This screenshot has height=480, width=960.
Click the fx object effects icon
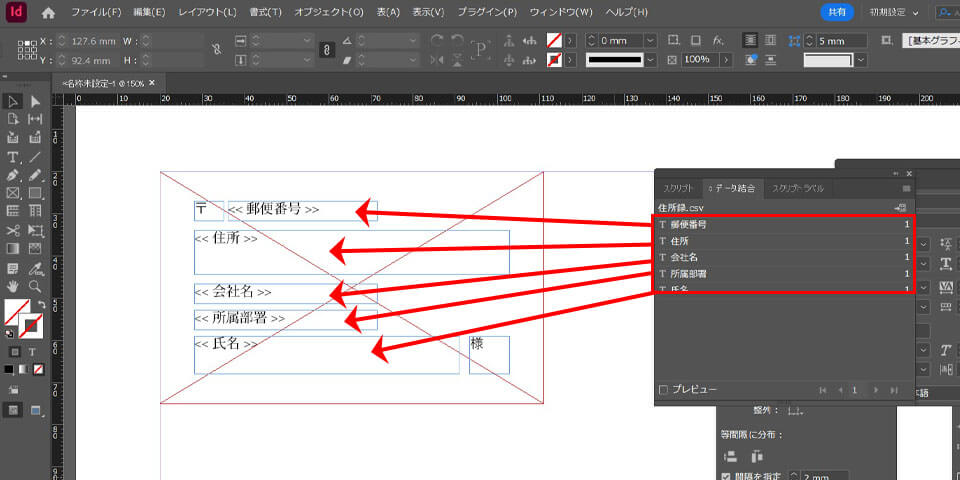click(x=718, y=40)
